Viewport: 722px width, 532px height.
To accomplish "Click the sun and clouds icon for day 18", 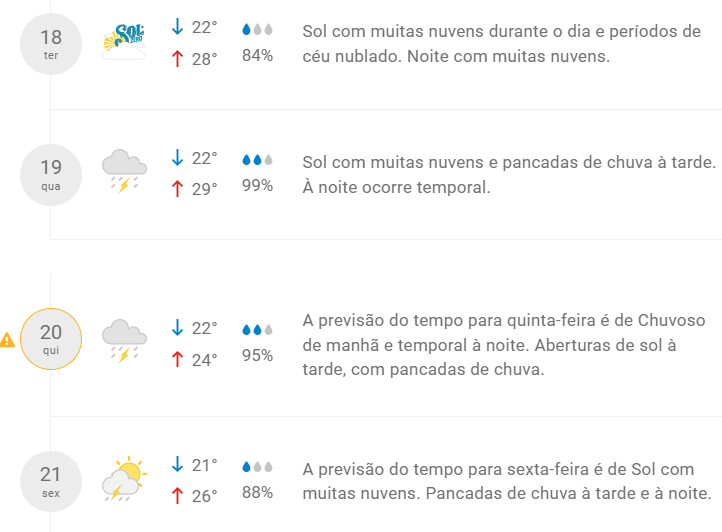I will tap(125, 44).
